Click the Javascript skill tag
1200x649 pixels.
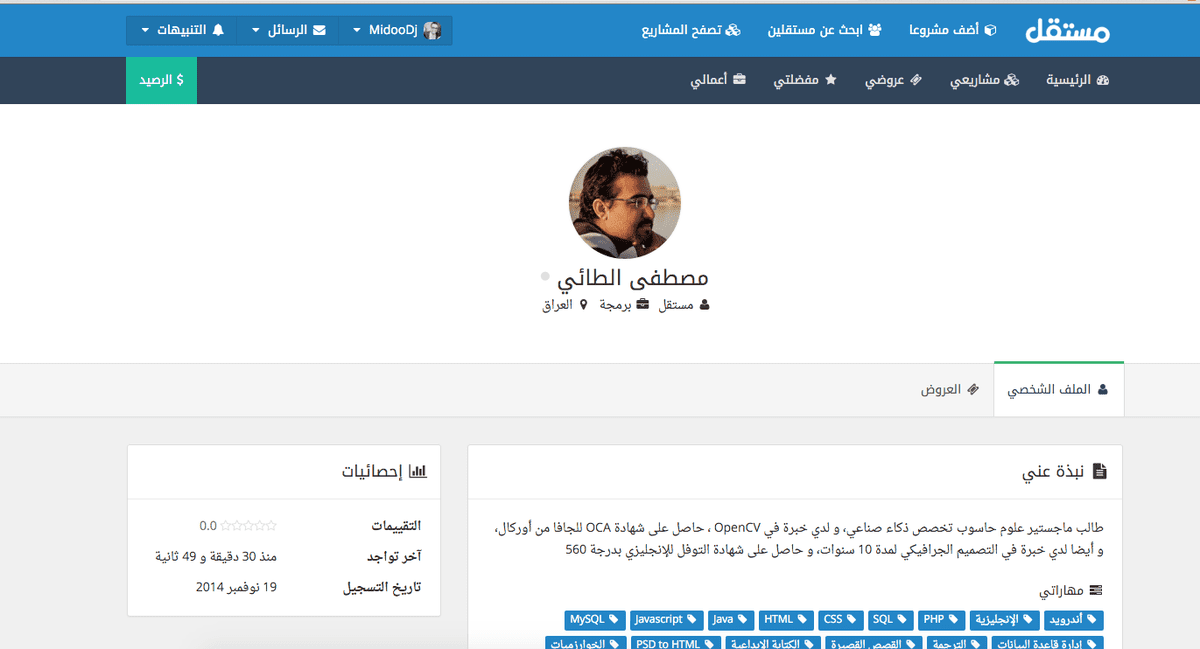(666, 620)
